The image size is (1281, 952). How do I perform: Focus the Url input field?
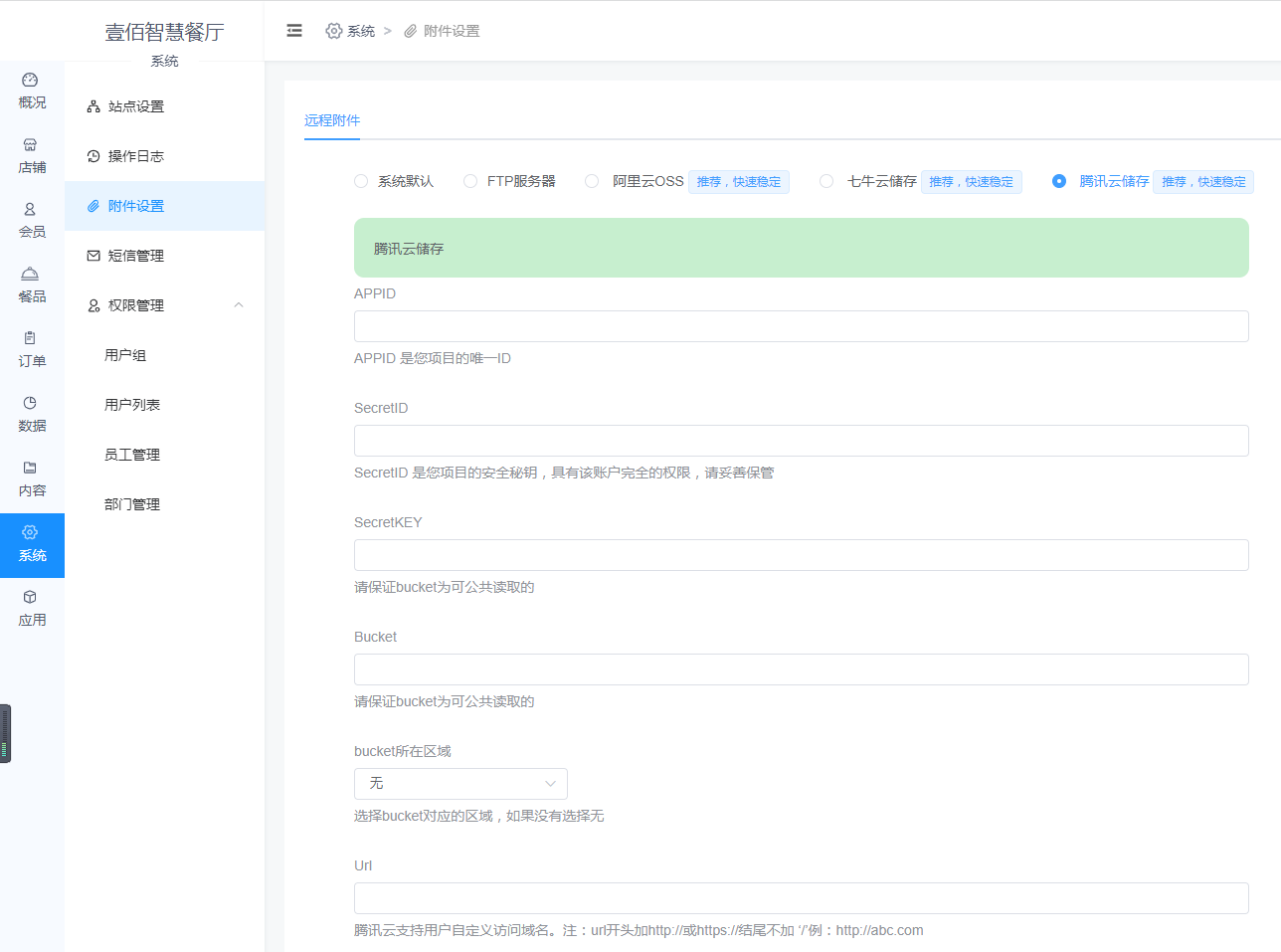pyautogui.click(x=802, y=898)
